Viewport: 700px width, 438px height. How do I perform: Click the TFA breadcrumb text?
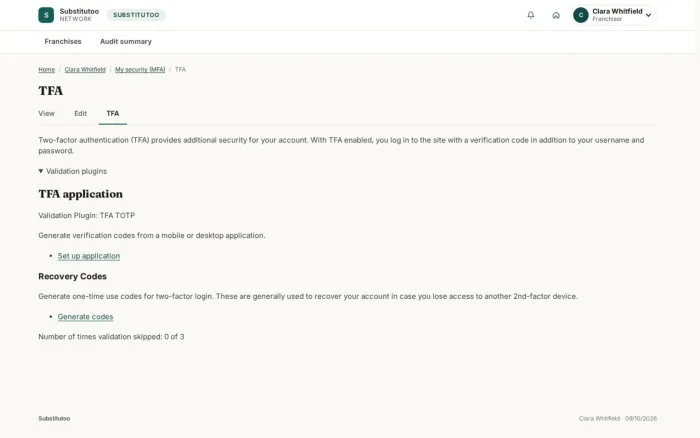pyautogui.click(x=180, y=70)
